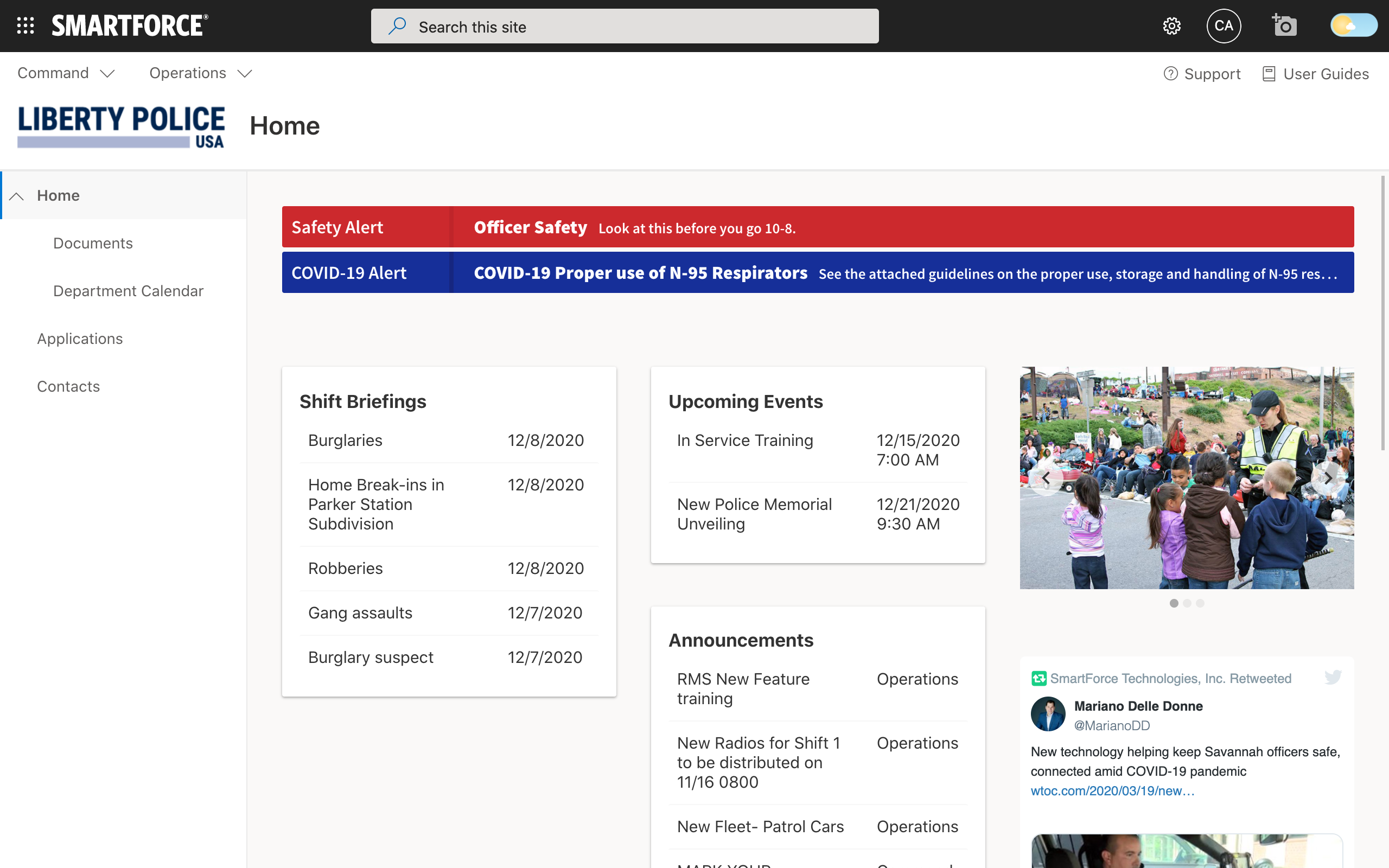The width and height of the screenshot is (1389, 868).
Task: Click the Twitter bird icon
Action: point(1333,678)
